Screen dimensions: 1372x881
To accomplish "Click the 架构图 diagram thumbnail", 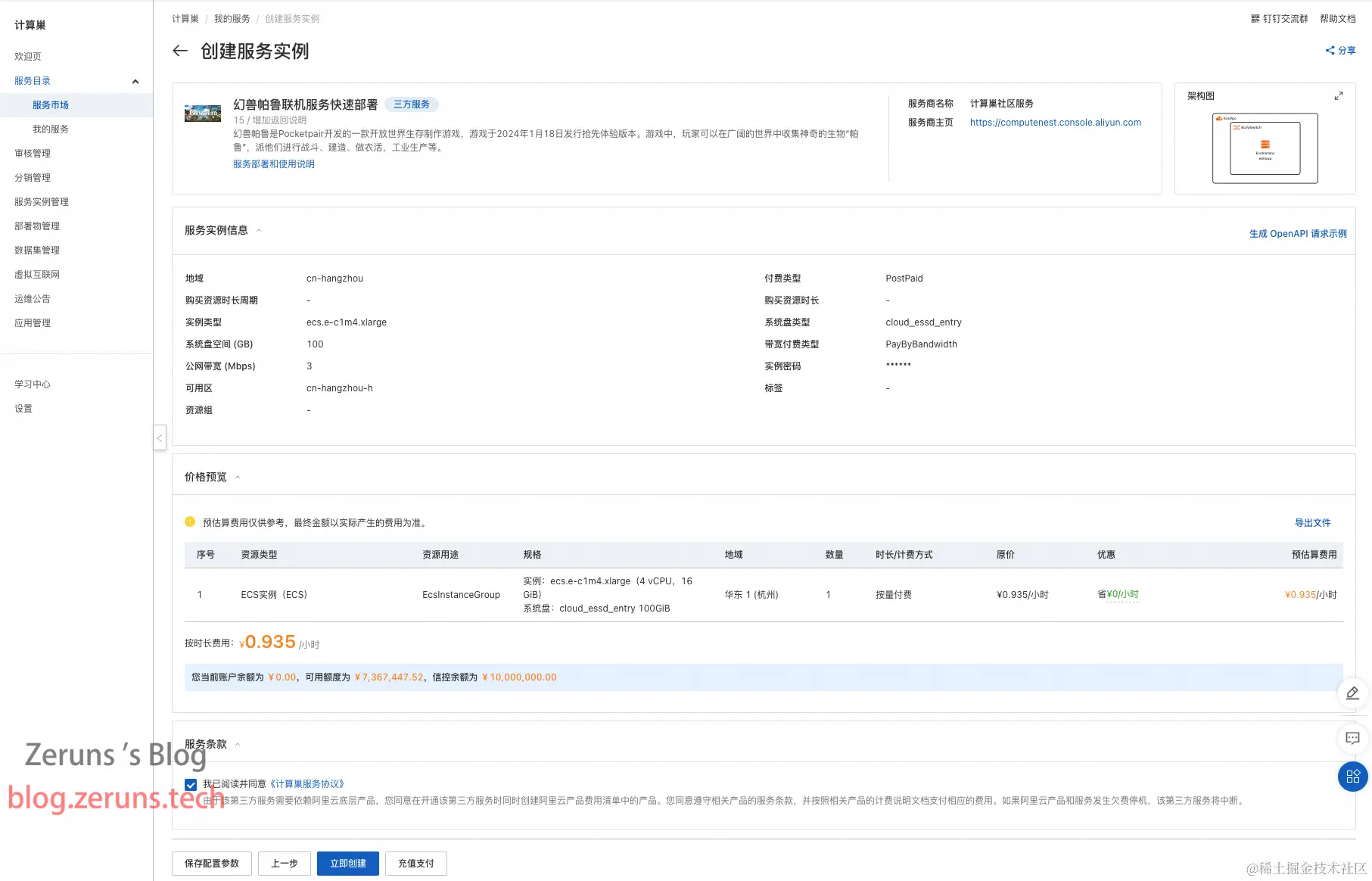I will [1265, 148].
